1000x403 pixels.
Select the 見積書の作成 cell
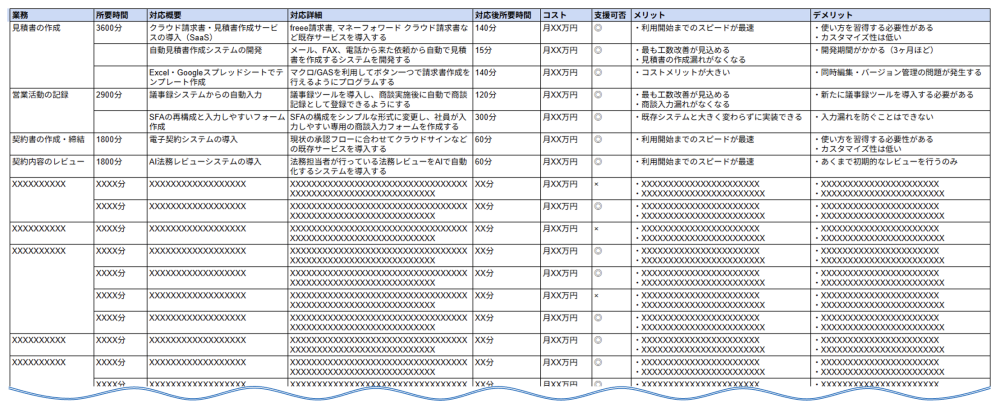pos(36,28)
